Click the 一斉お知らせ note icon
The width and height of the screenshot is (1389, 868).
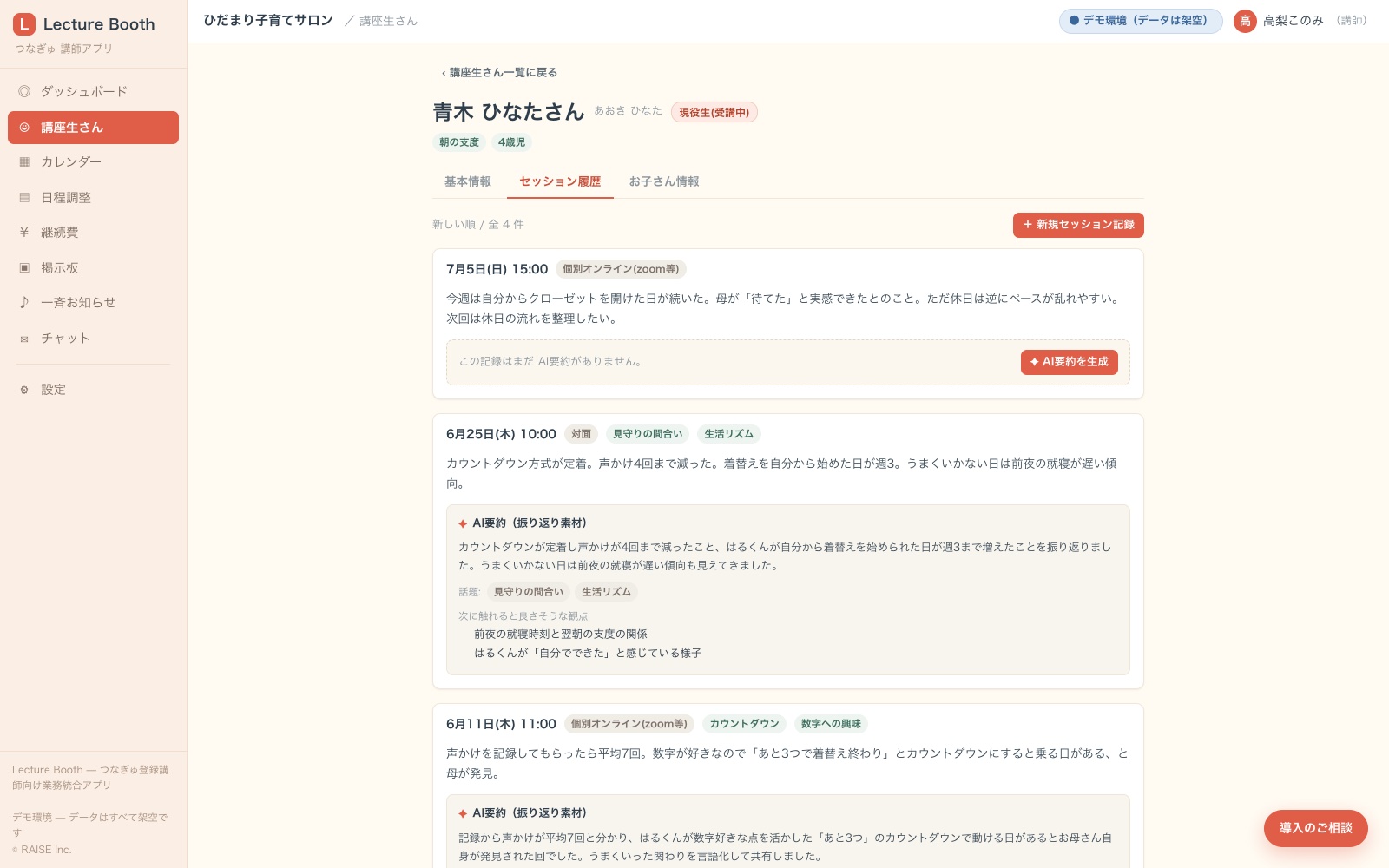pos(24,302)
